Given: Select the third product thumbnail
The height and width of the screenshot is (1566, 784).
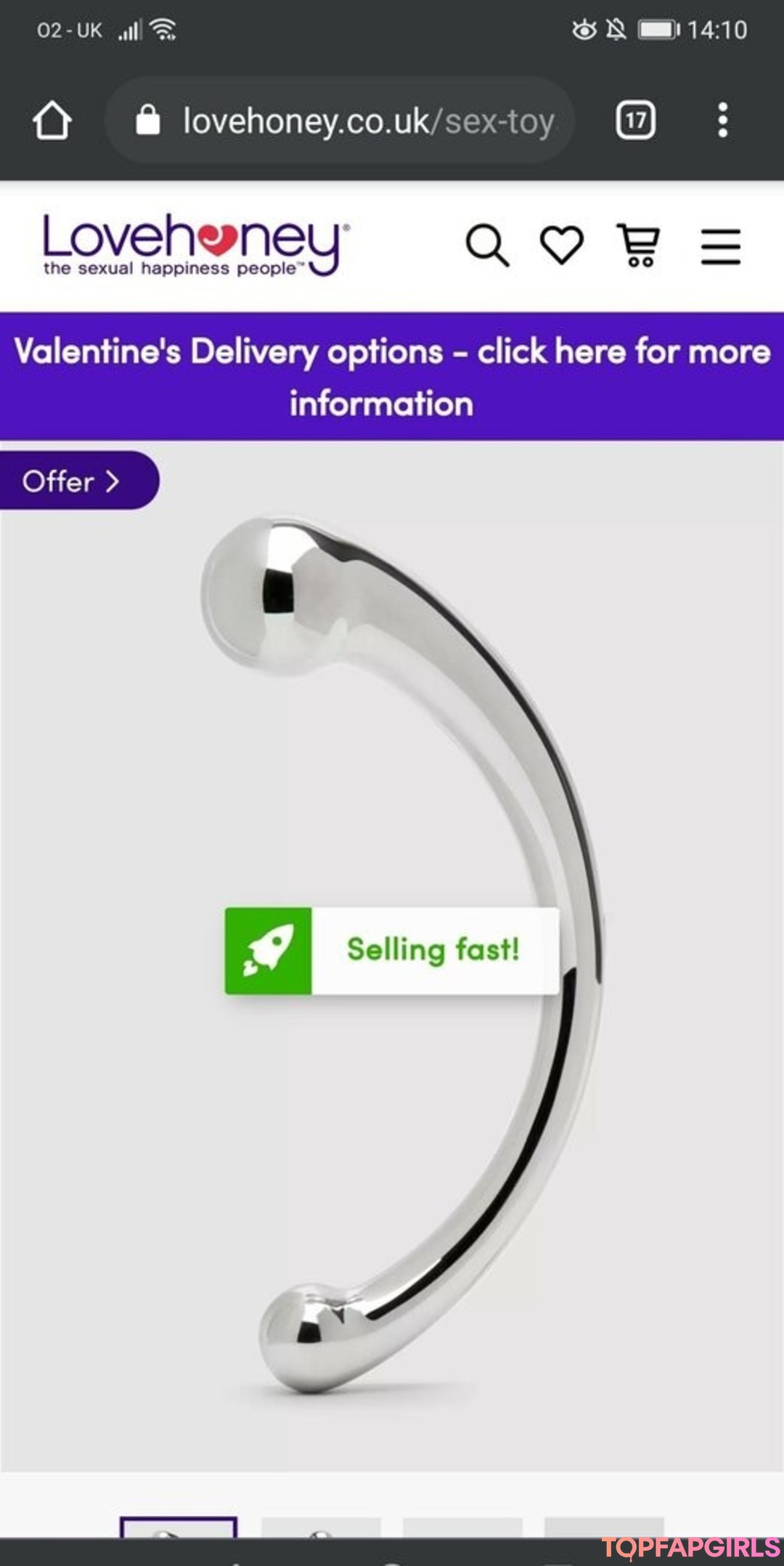Looking at the screenshot, I should [462, 1527].
